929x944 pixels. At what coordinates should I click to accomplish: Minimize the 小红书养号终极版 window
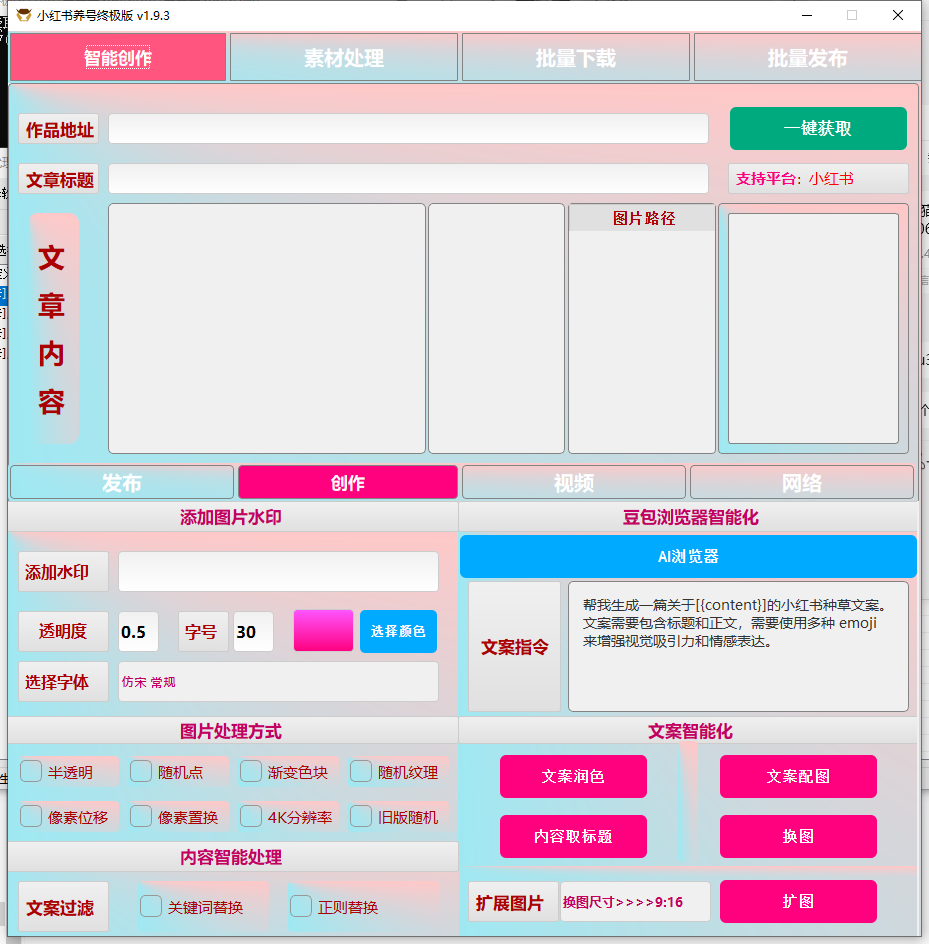(807, 15)
